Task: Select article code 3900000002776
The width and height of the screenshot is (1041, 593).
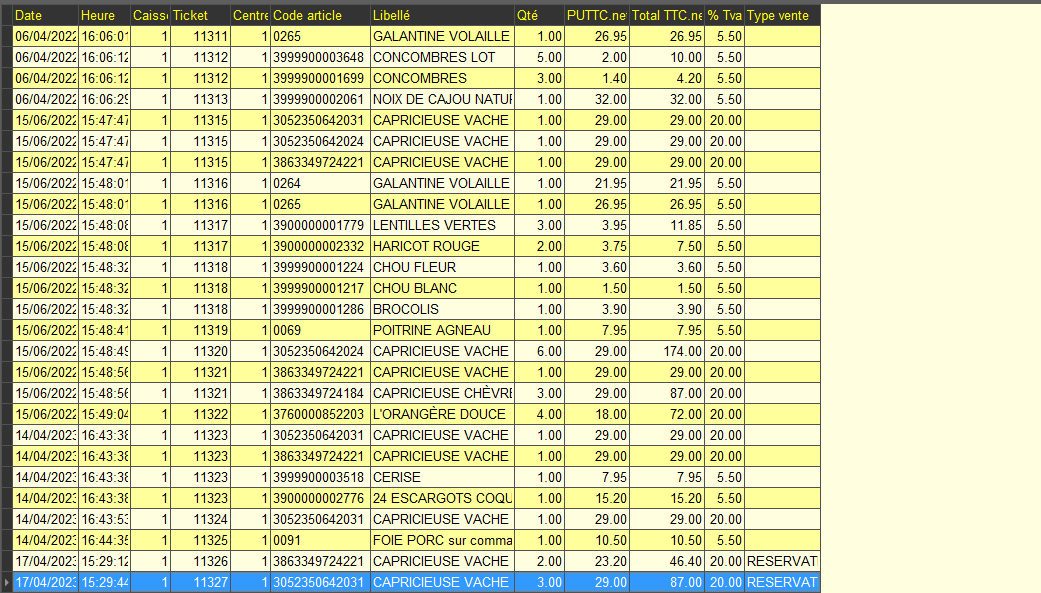Action: point(321,499)
